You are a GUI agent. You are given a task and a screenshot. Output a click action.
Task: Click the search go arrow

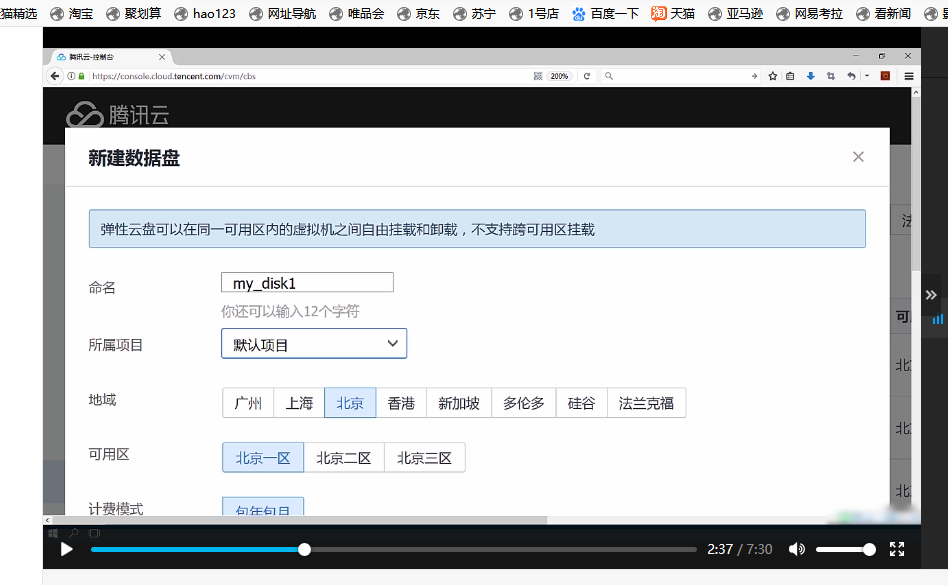[754, 76]
